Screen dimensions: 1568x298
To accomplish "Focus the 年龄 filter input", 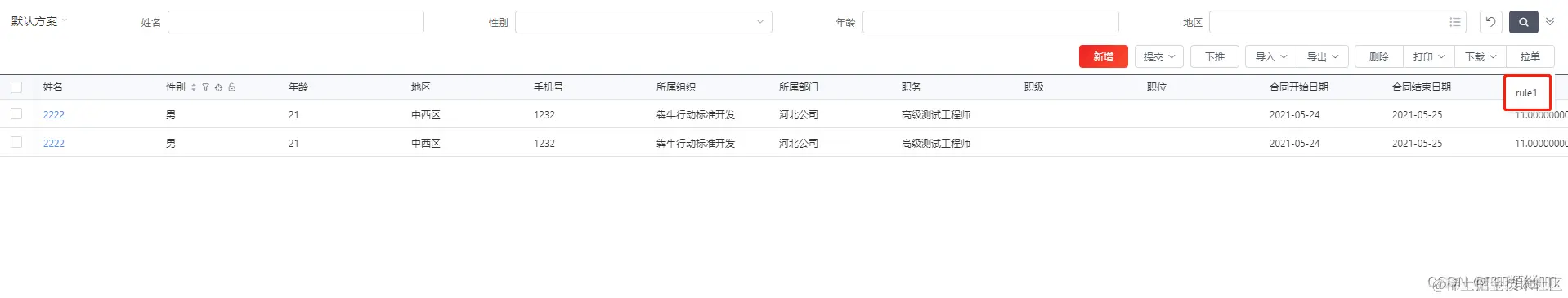I will 991,22.
